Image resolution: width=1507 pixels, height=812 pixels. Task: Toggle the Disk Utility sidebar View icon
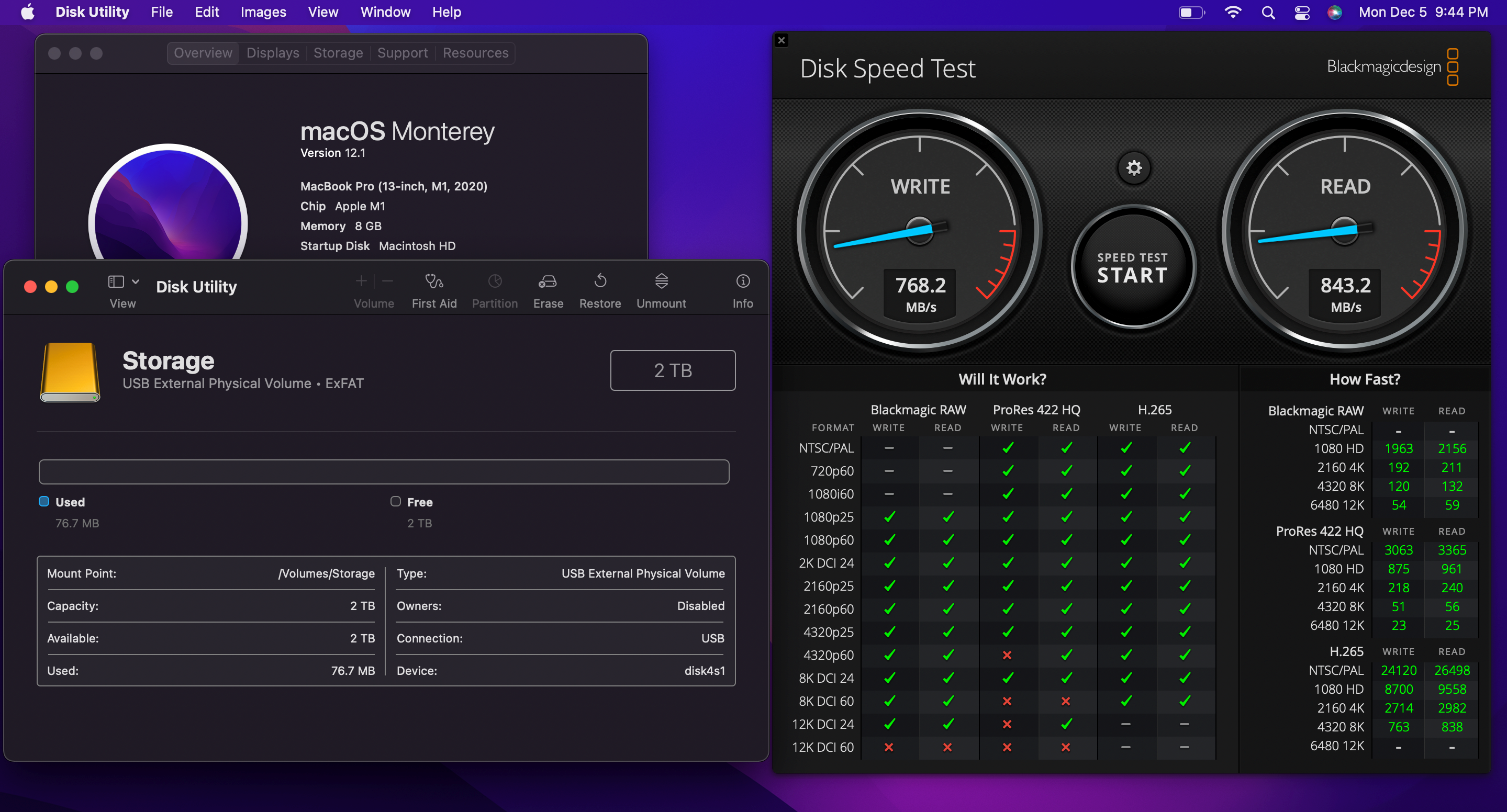(x=116, y=282)
